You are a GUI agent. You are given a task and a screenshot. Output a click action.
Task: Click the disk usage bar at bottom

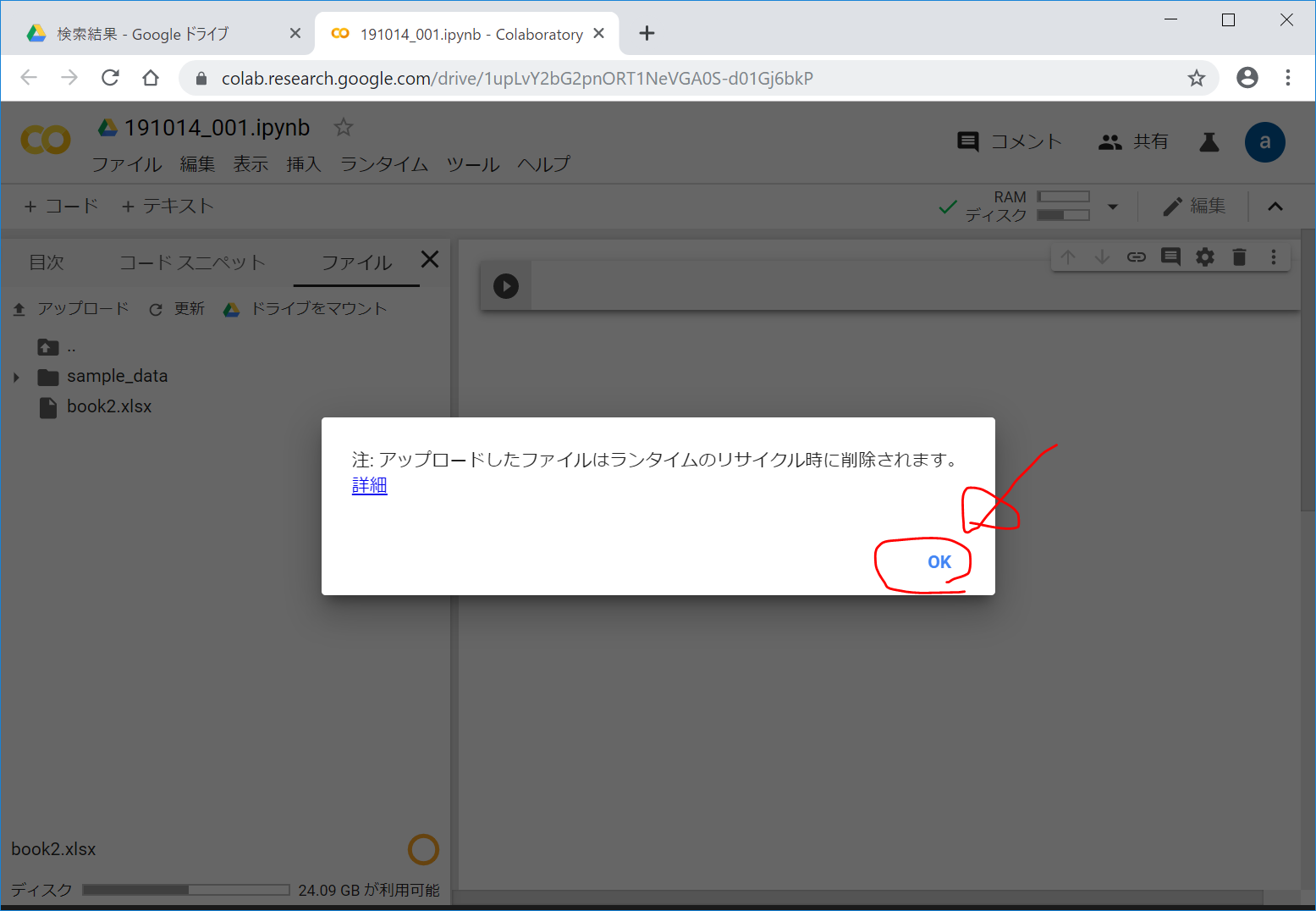tap(185, 890)
